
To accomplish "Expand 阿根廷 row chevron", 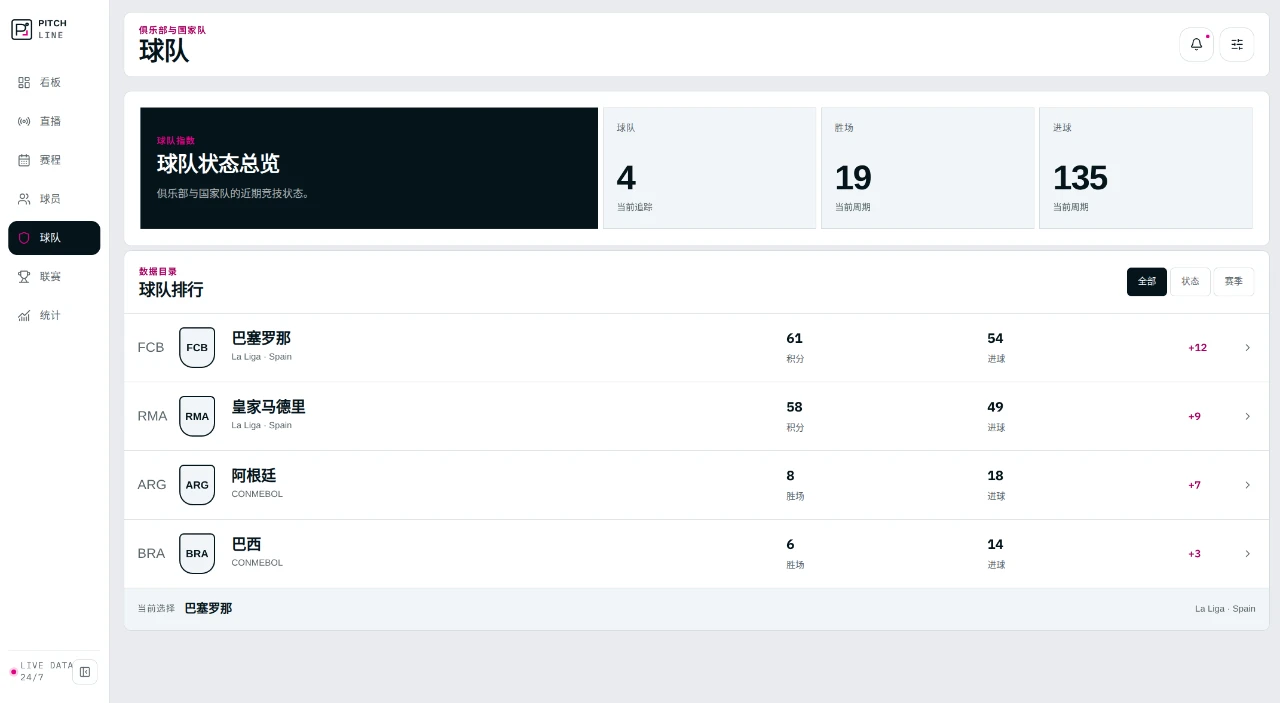I will [x=1247, y=485].
